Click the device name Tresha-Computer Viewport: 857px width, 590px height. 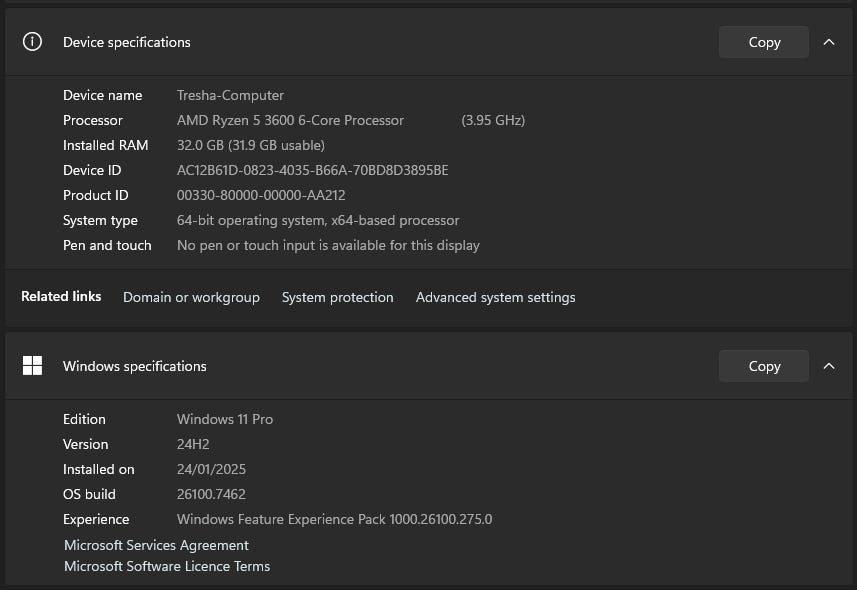coord(230,95)
